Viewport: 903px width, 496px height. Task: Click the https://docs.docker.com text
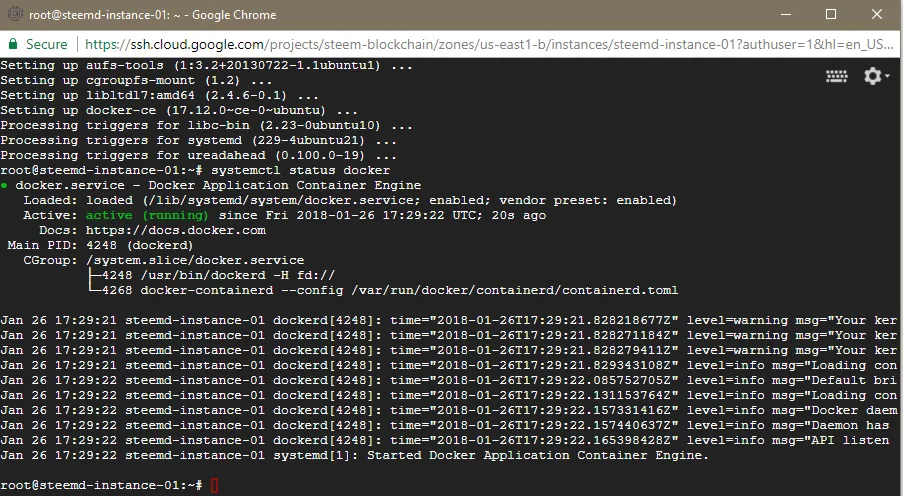(x=176, y=230)
